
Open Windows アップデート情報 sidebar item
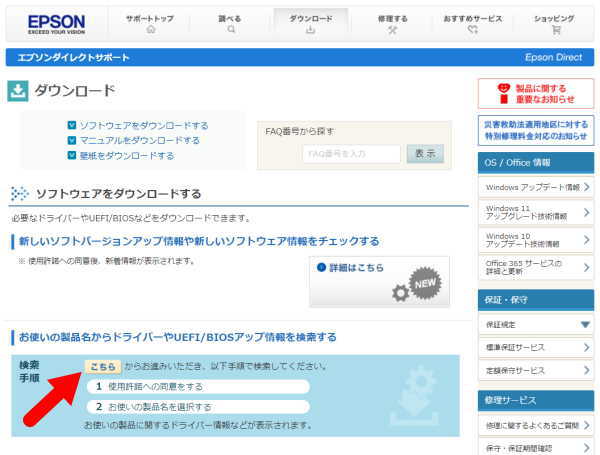pyautogui.click(x=537, y=187)
